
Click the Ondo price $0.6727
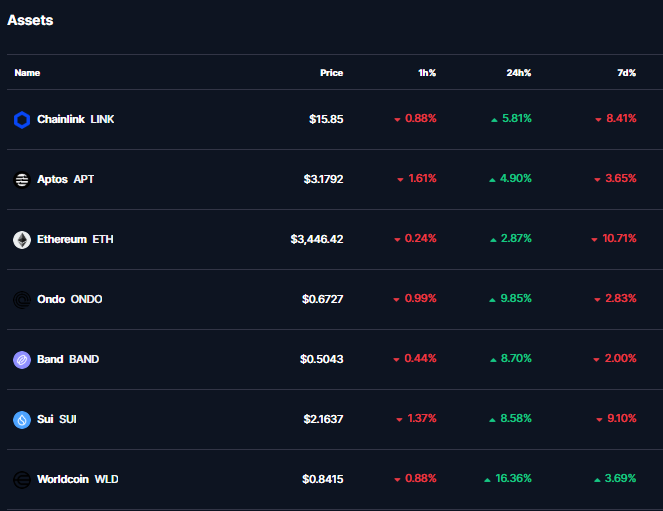323,299
